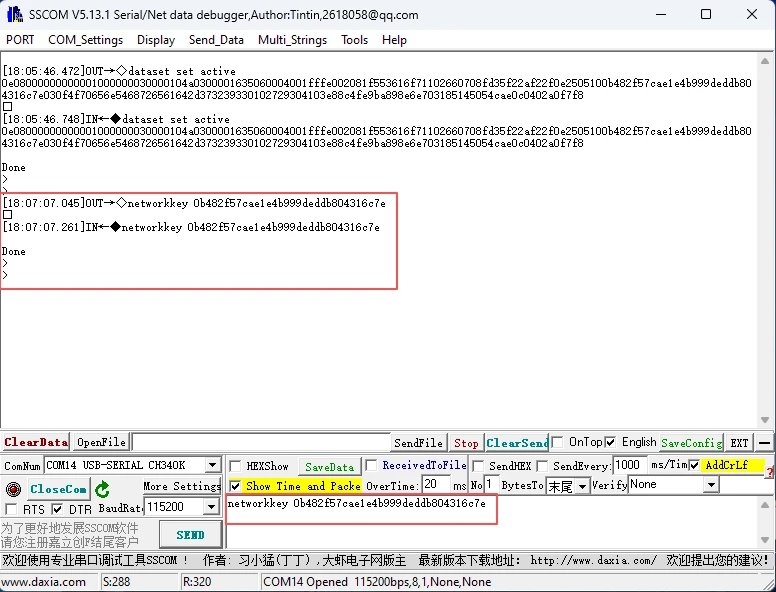The image size is (776, 592).
Task: Expand the ComNum port dropdown
Action: pos(212,465)
